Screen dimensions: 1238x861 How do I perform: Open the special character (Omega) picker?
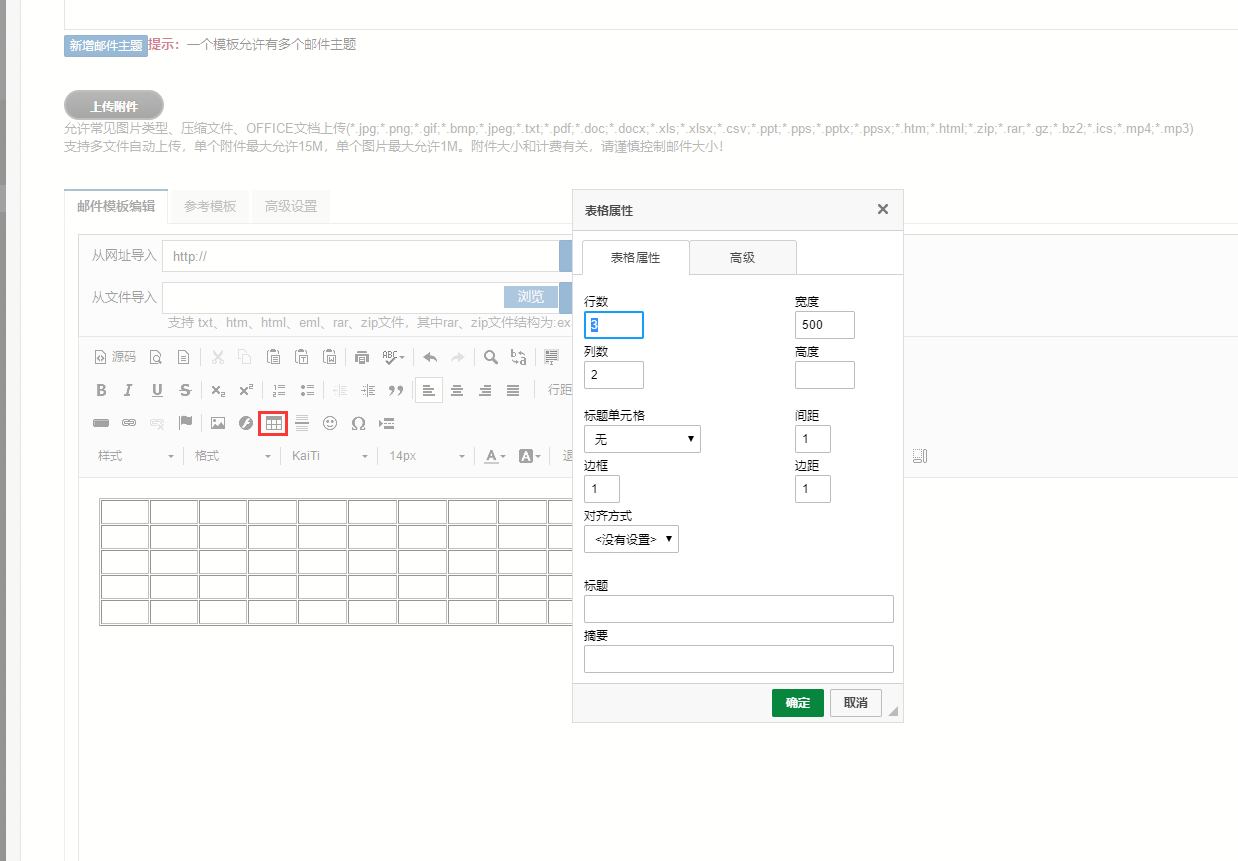358,423
